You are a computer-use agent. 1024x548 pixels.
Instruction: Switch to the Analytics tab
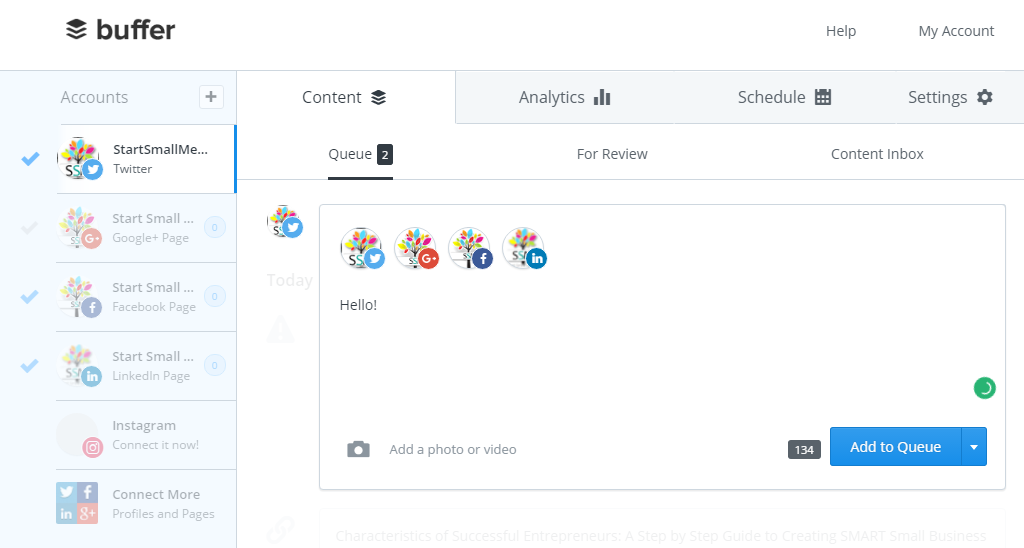pyautogui.click(x=564, y=97)
